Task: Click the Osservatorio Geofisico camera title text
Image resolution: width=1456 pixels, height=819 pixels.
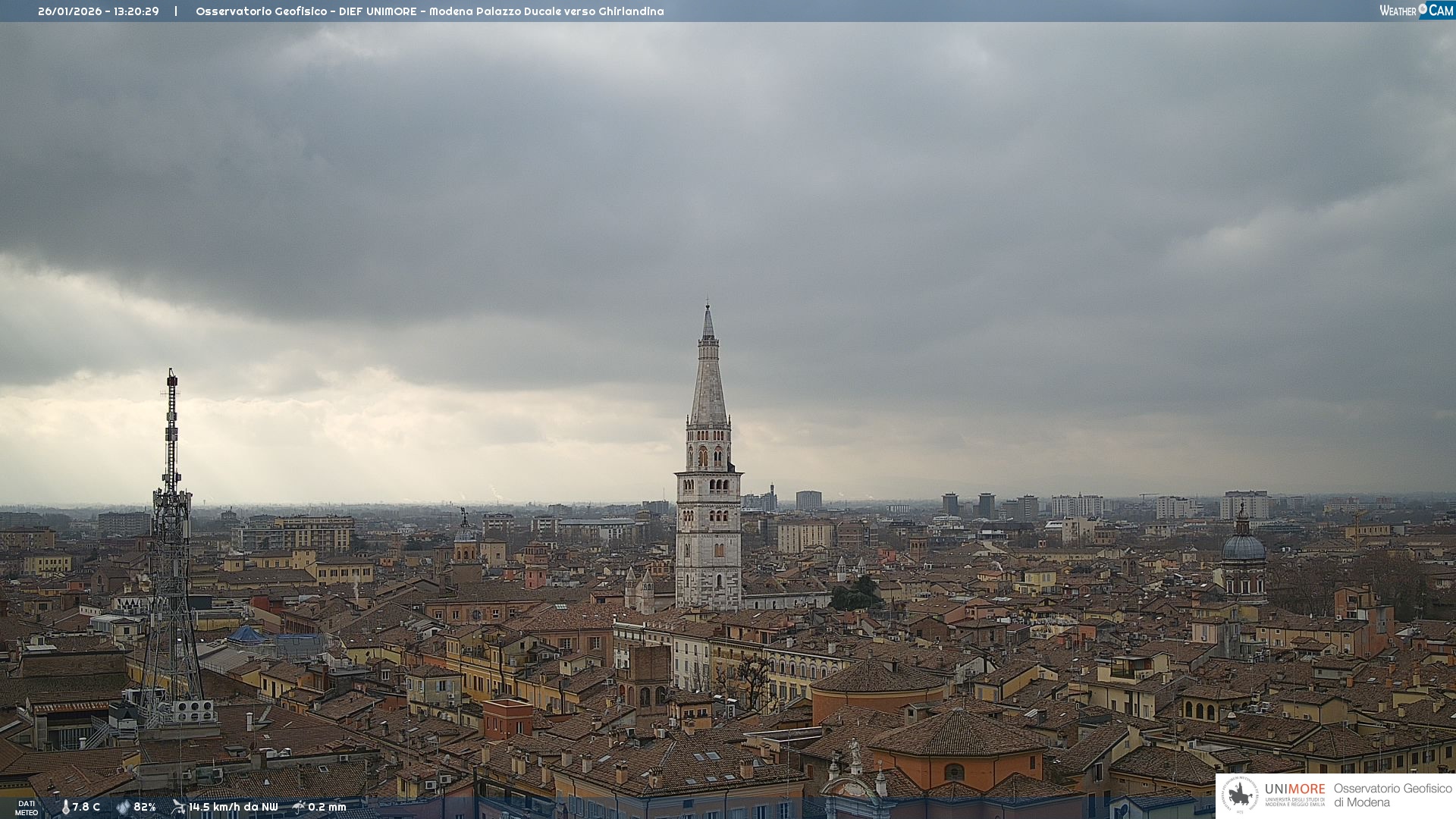Action: tap(429, 11)
